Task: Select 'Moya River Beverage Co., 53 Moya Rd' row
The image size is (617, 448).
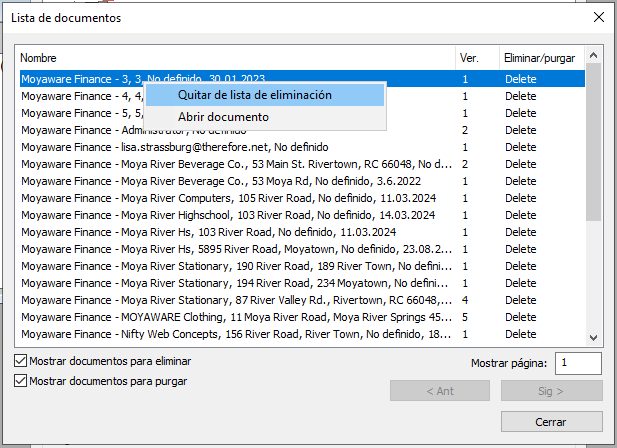Action: pyautogui.click(x=302, y=181)
